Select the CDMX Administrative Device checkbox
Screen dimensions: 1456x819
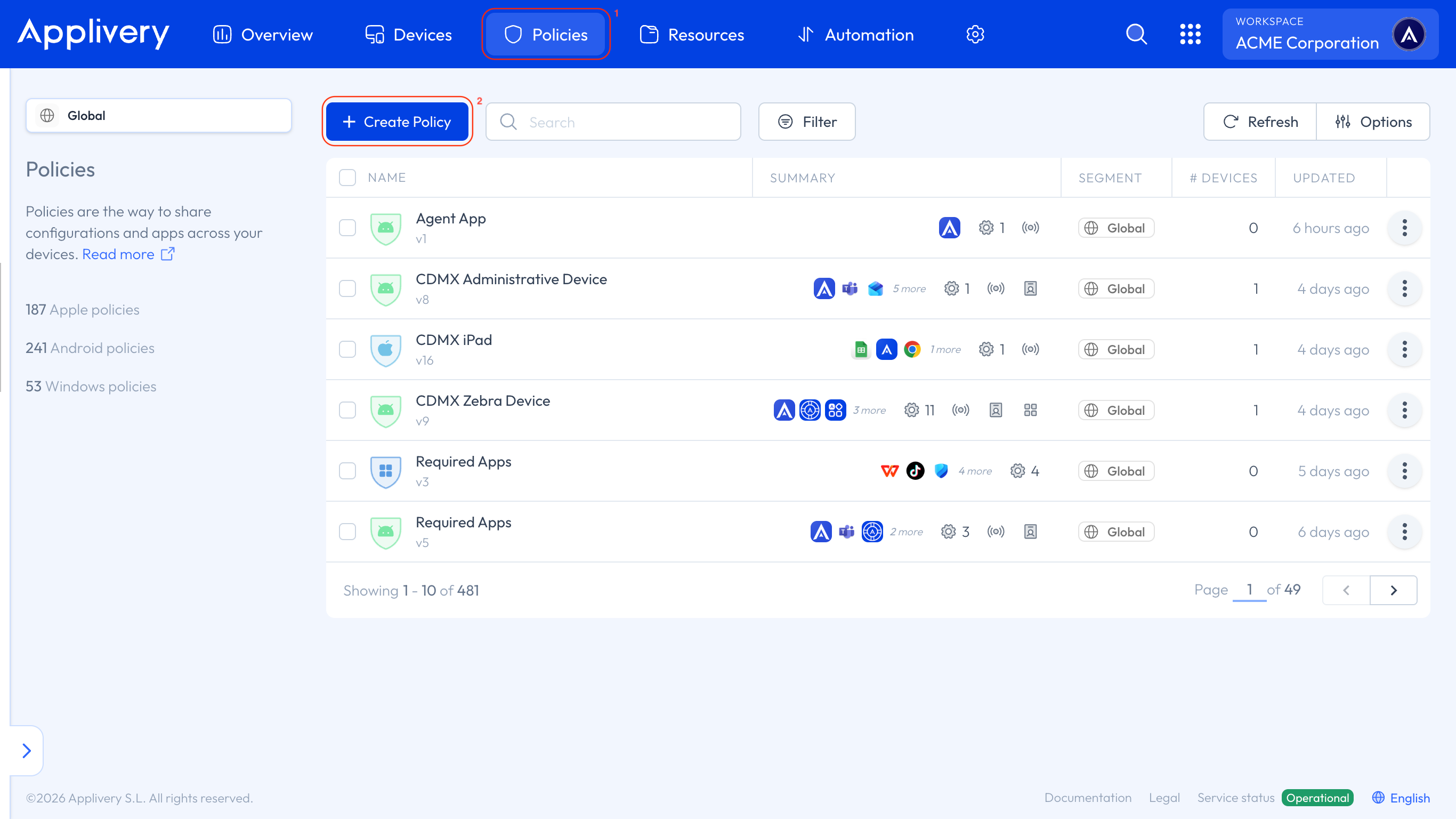[347, 288]
